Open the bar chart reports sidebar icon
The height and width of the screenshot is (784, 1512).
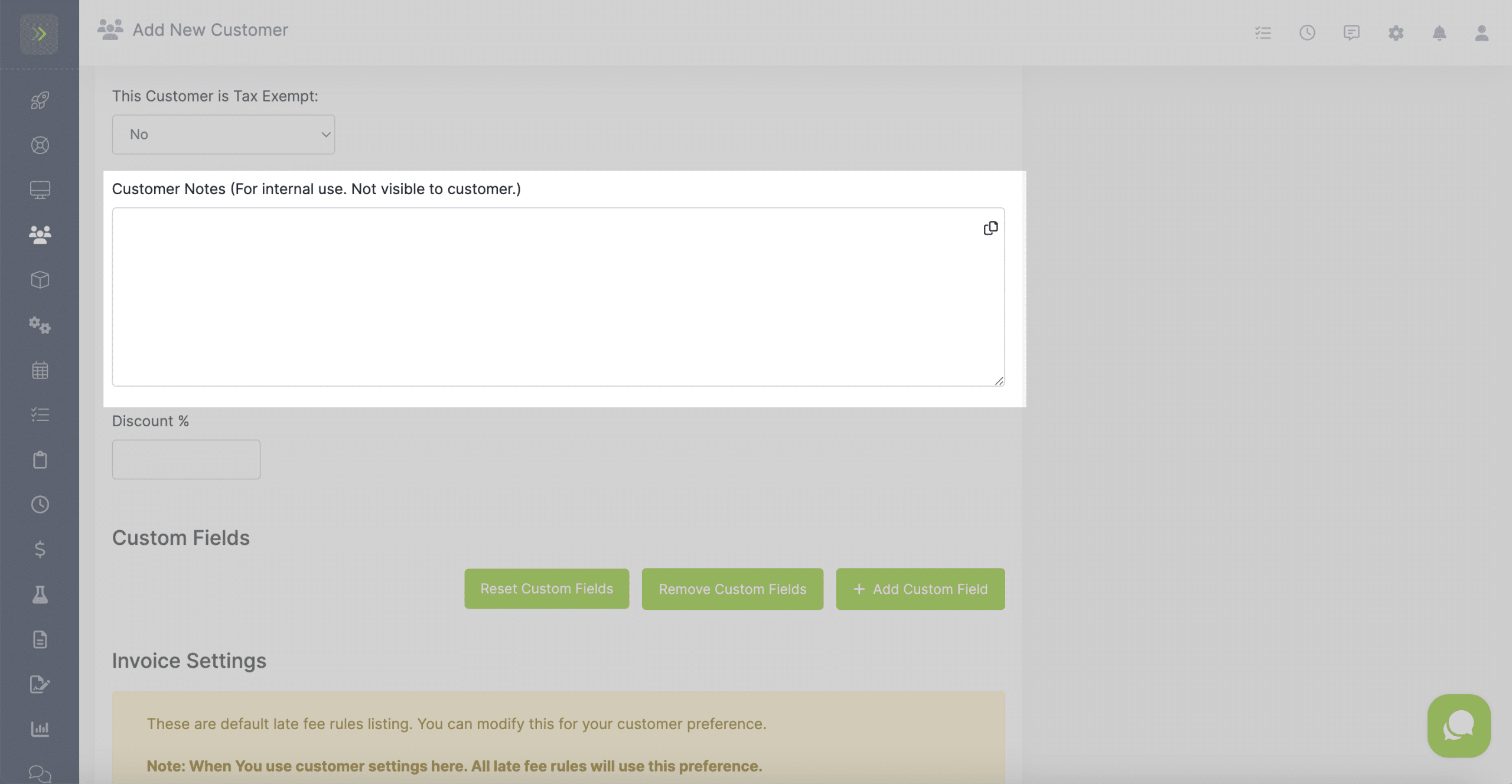(40, 729)
